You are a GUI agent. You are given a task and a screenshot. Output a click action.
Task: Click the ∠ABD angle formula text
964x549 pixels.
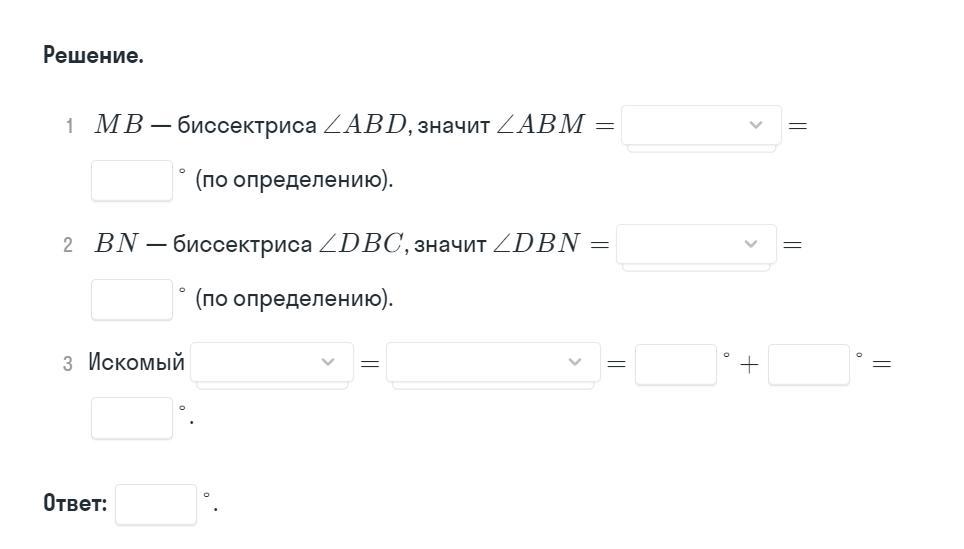[x=364, y=125]
